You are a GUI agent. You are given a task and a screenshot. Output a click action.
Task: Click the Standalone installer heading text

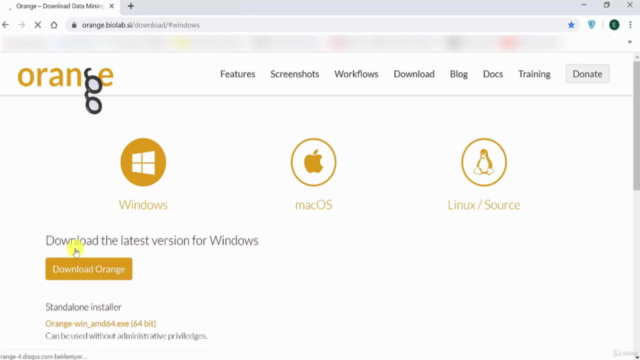click(83, 307)
